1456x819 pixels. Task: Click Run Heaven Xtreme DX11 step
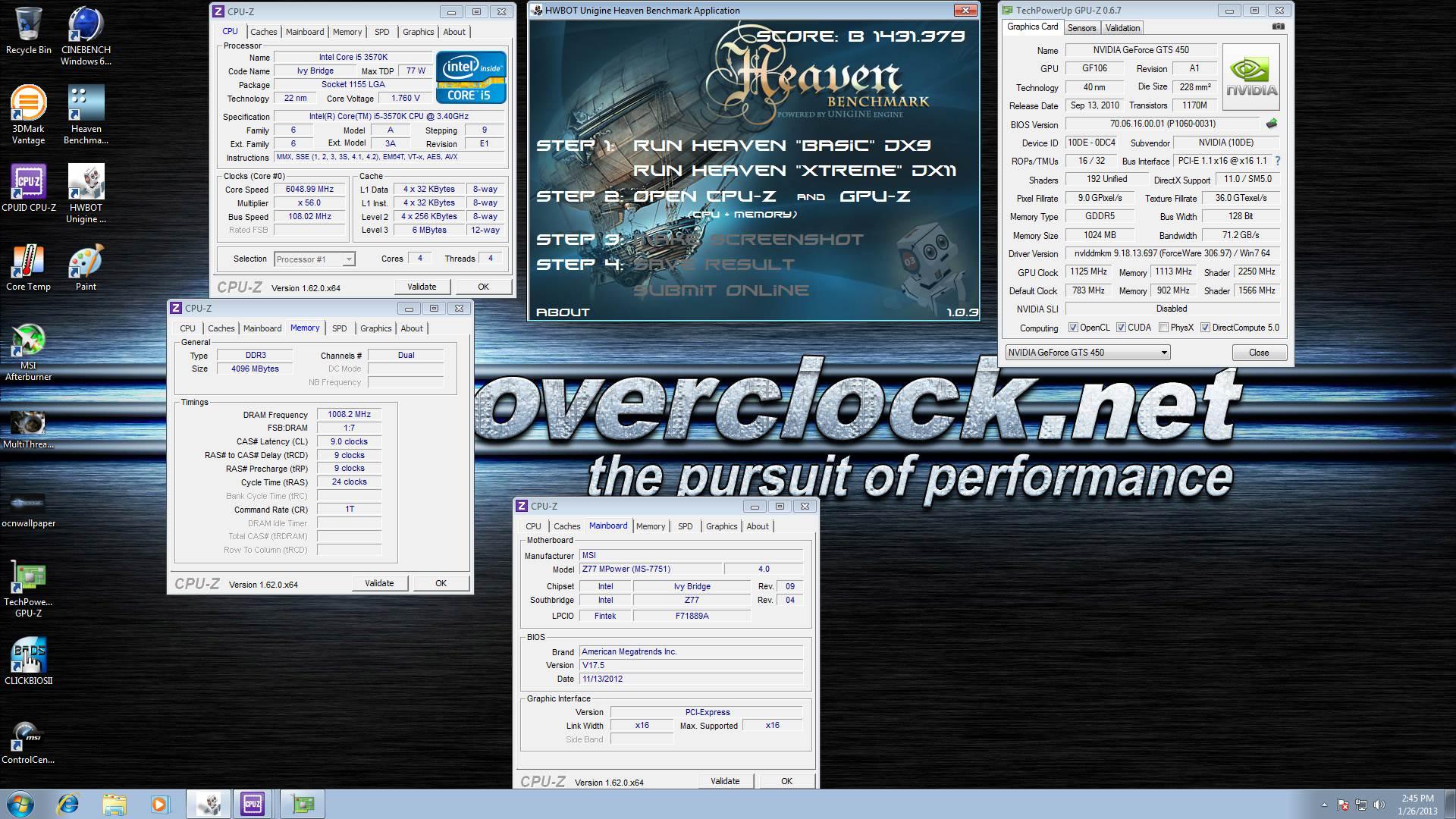coord(795,171)
